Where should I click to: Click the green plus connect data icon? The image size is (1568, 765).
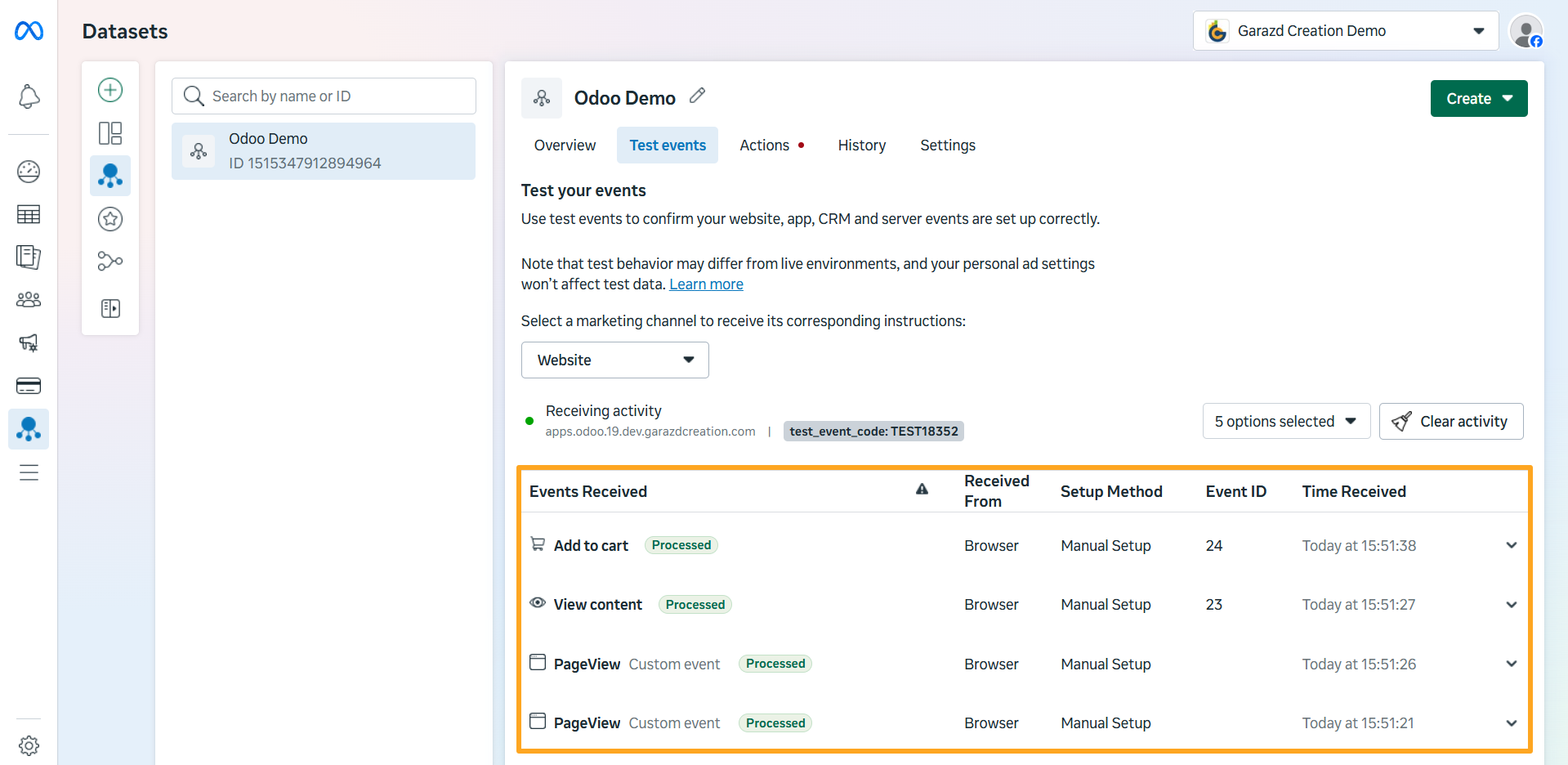coord(110,90)
